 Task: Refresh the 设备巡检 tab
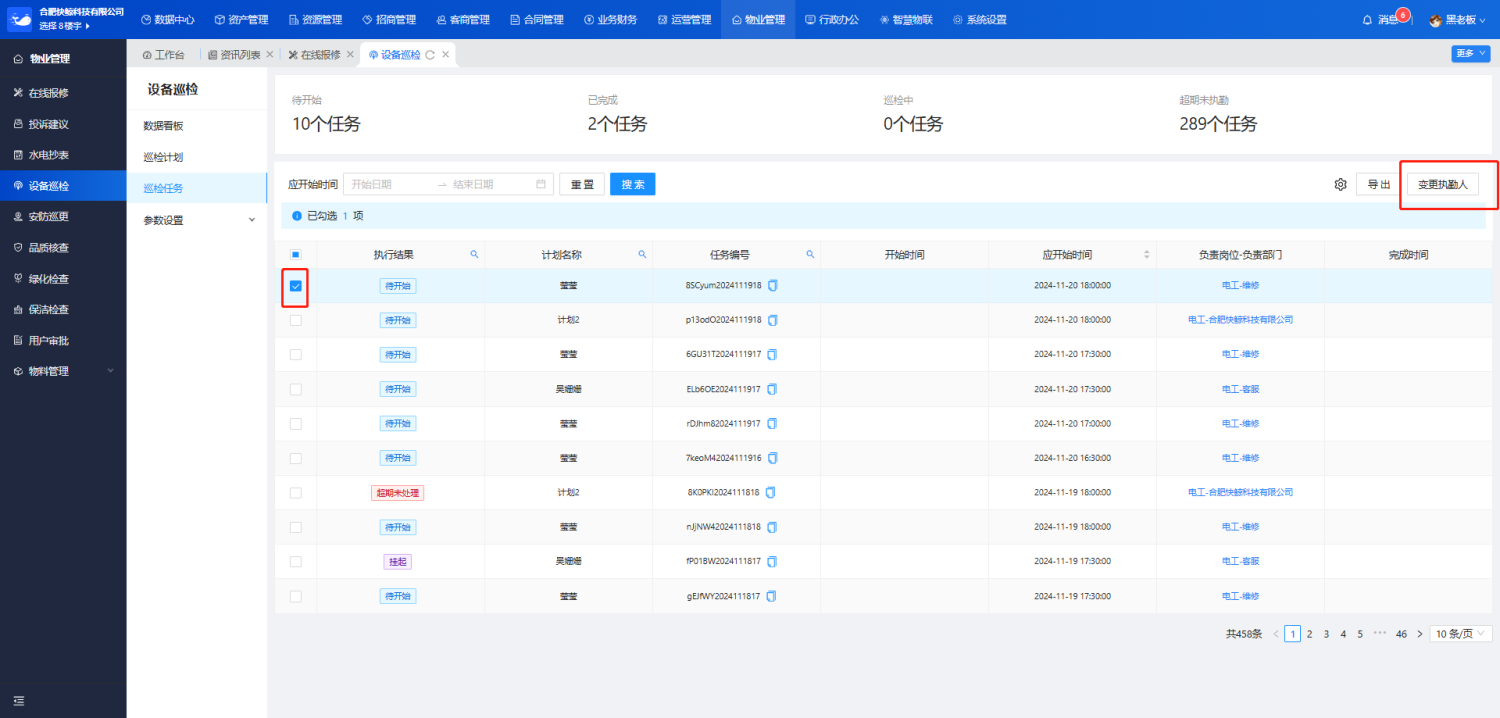[x=430, y=55]
